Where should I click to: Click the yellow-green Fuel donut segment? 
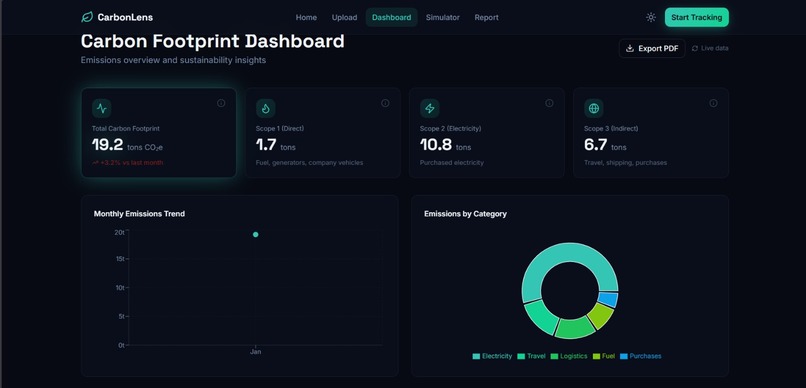click(x=600, y=316)
